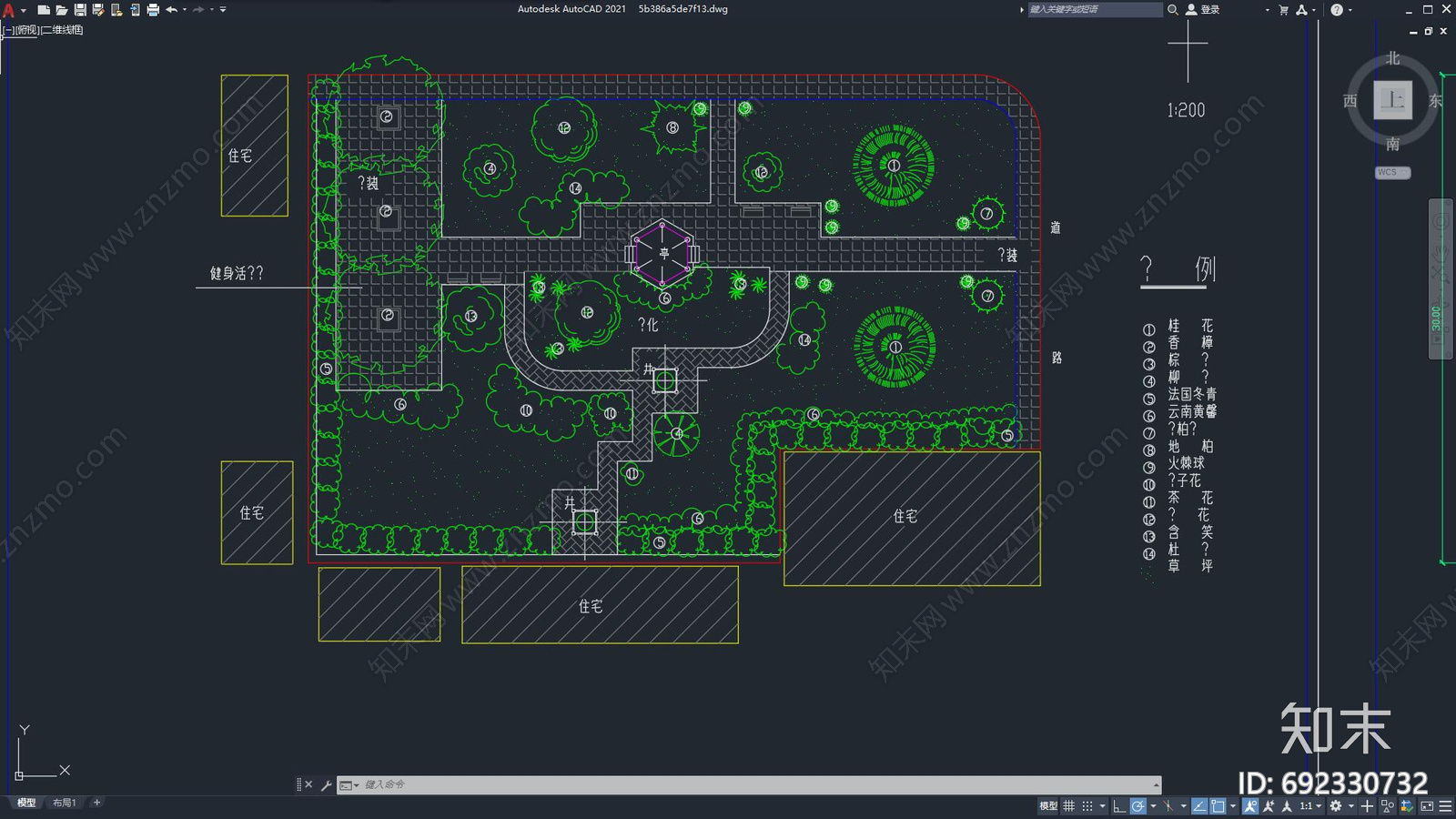Redo the undone action
Screen dimensions: 1456x819
(x=198, y=10)
